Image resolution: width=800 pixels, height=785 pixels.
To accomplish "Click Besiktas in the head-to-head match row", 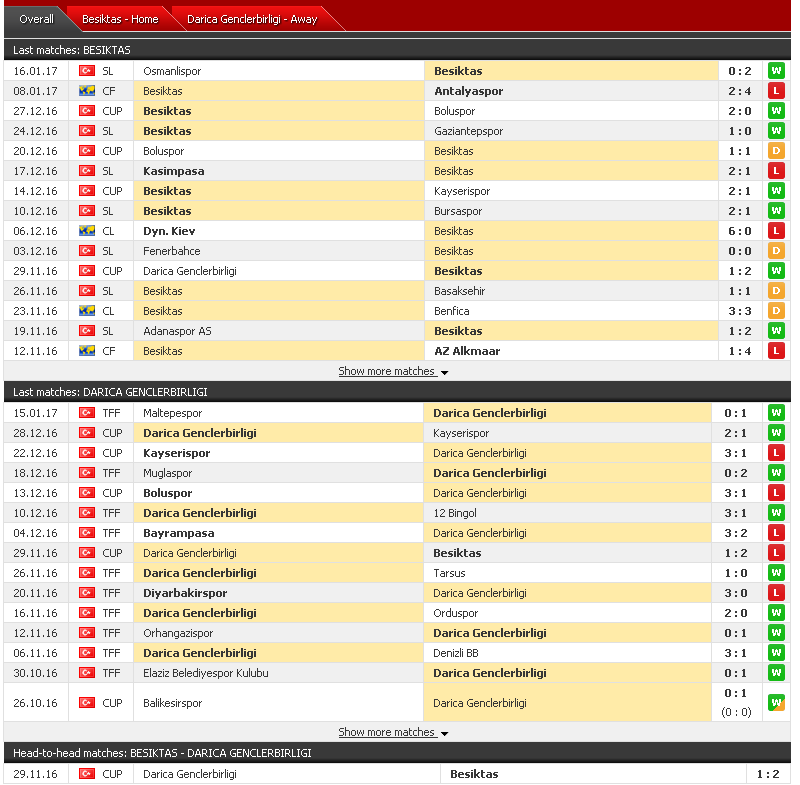I will (474, 774).
